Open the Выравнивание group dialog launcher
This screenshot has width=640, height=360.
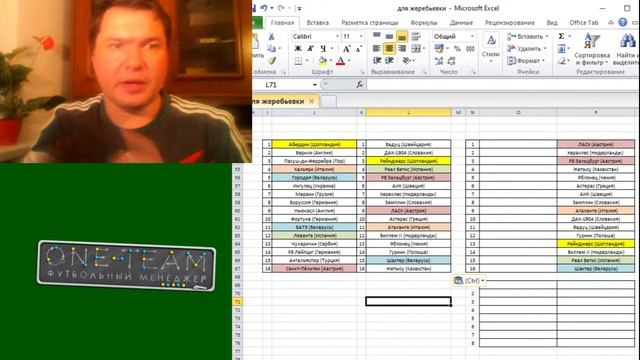[424, 72]
